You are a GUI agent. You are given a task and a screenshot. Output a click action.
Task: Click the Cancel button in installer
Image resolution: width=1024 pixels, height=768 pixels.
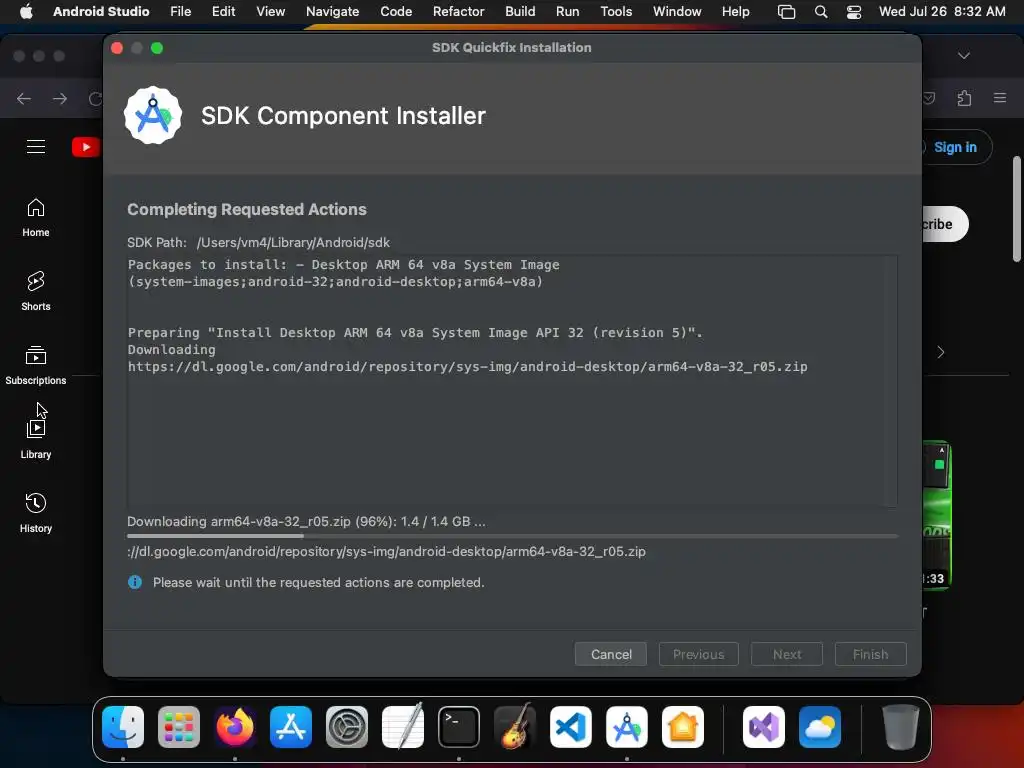click(x=611, y=654)
